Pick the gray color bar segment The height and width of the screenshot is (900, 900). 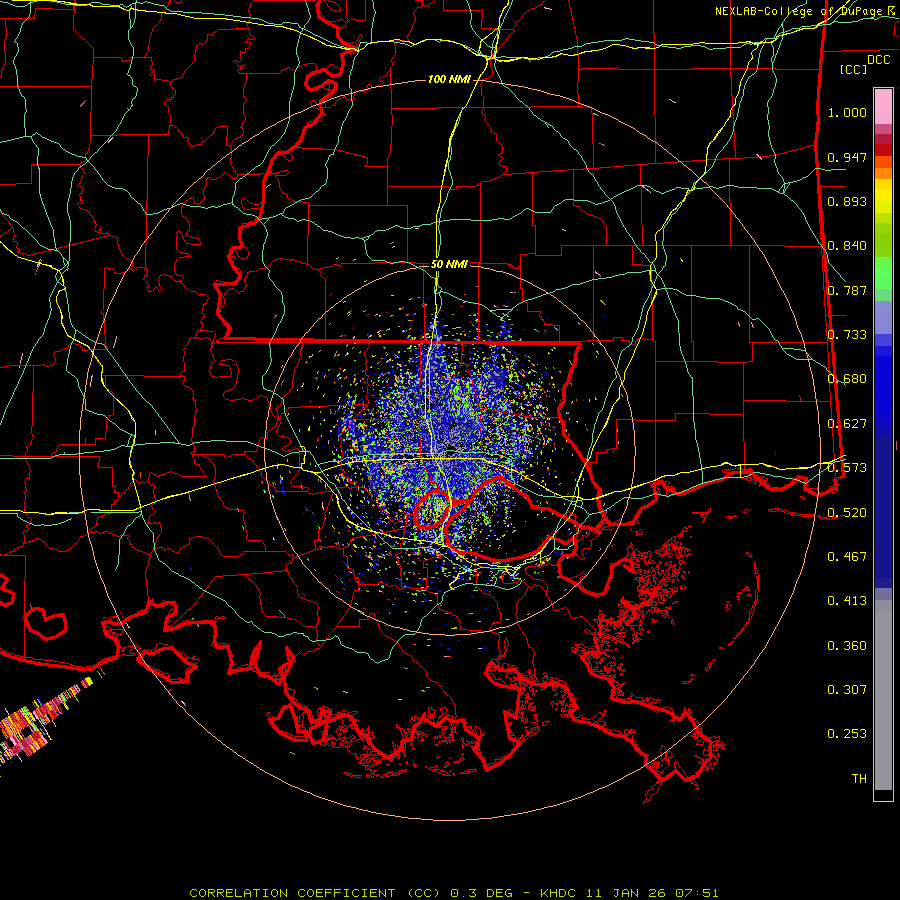[883, 695]
